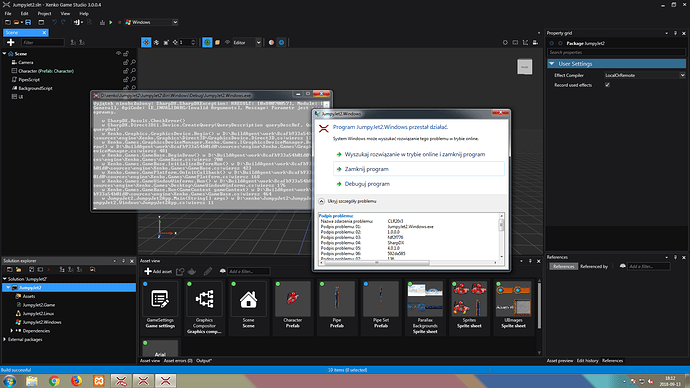Open the Edit menu

pos(24,14)
